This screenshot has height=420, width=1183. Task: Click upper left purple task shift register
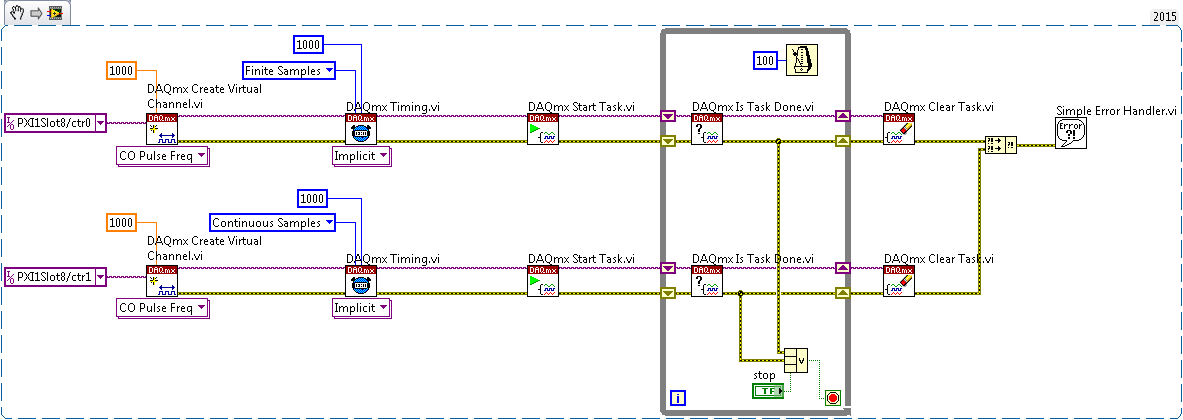tap(668, 116)
